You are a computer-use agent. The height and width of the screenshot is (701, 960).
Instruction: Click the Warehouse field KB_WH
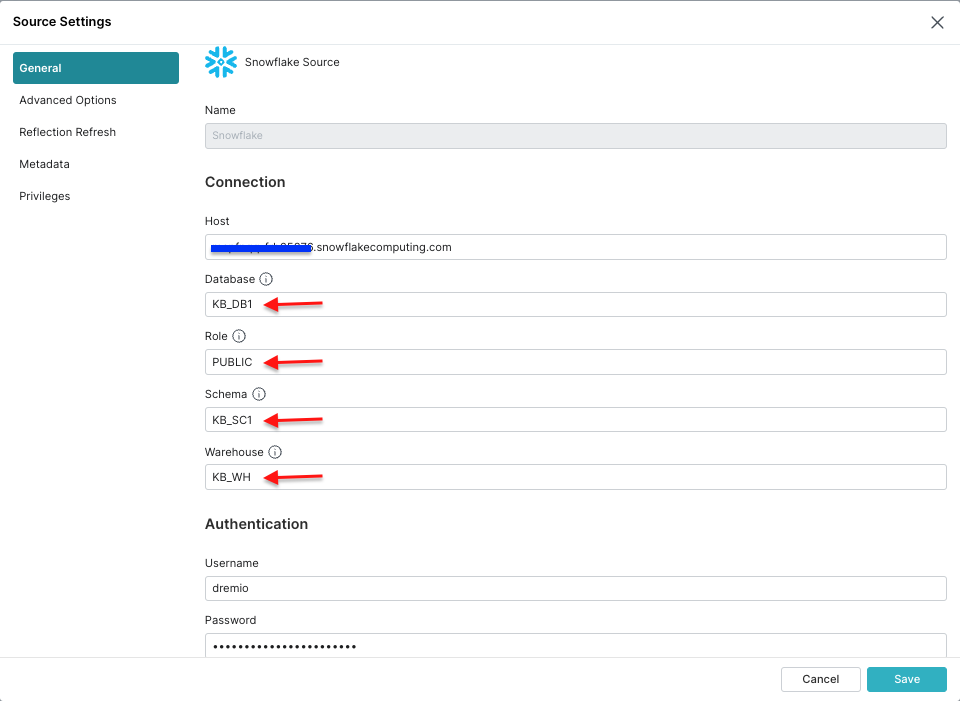pyautogui.click(x=576, y=477)
